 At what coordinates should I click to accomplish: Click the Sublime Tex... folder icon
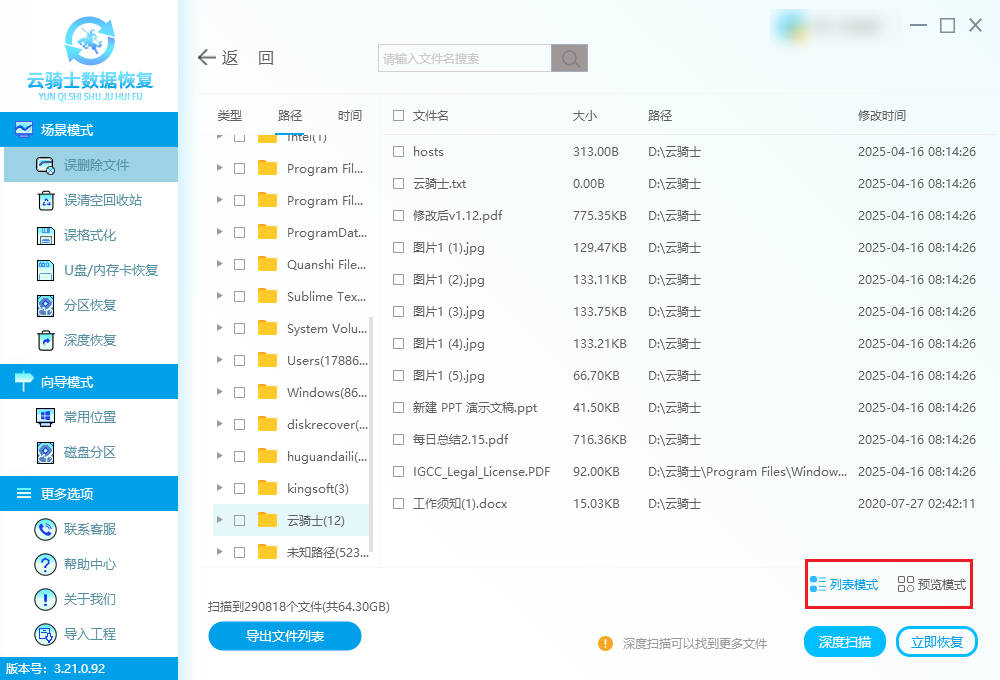(x=267, y=296)
